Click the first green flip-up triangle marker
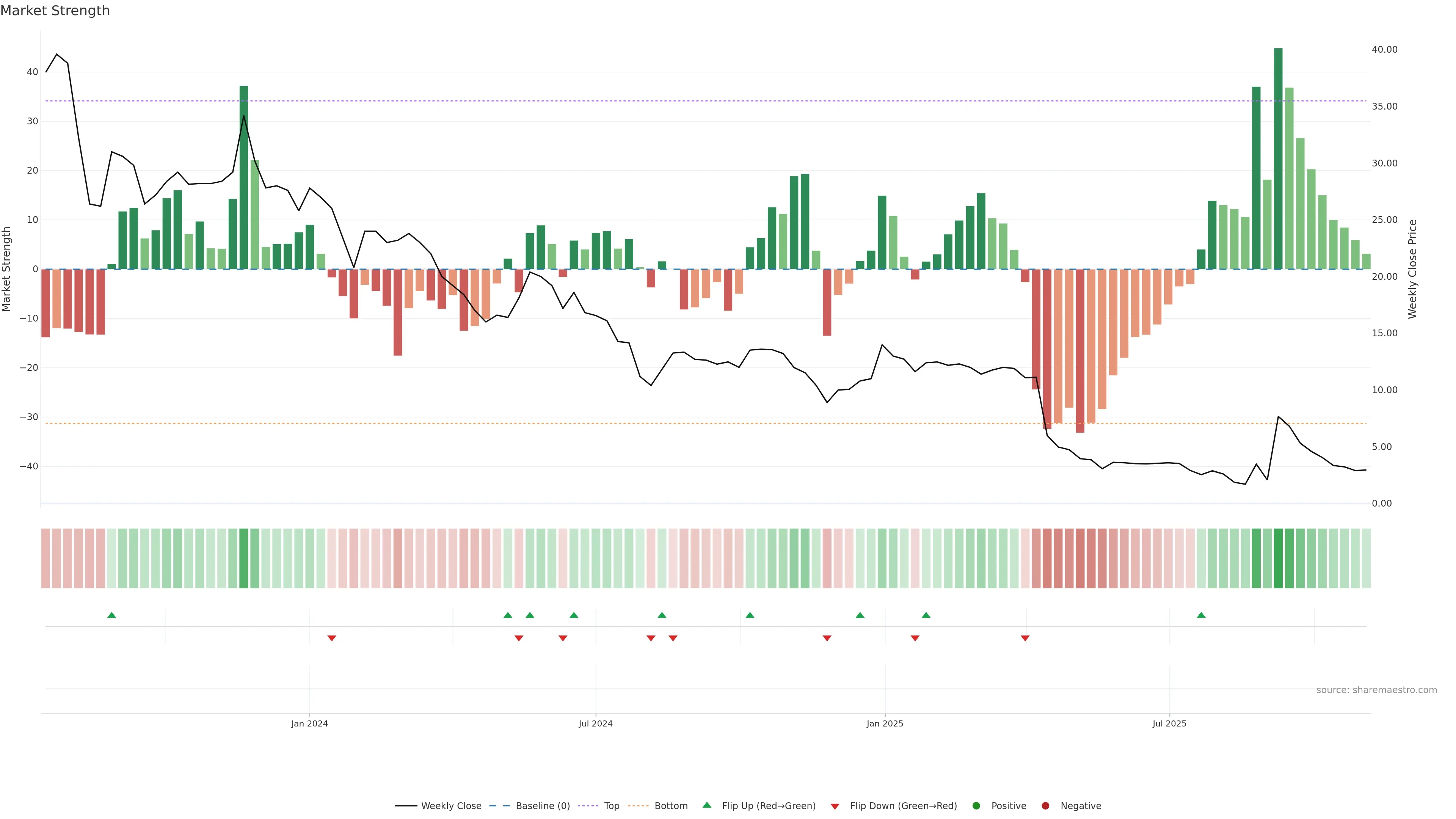Screen dimensions: 1456x819 [112, 615]
